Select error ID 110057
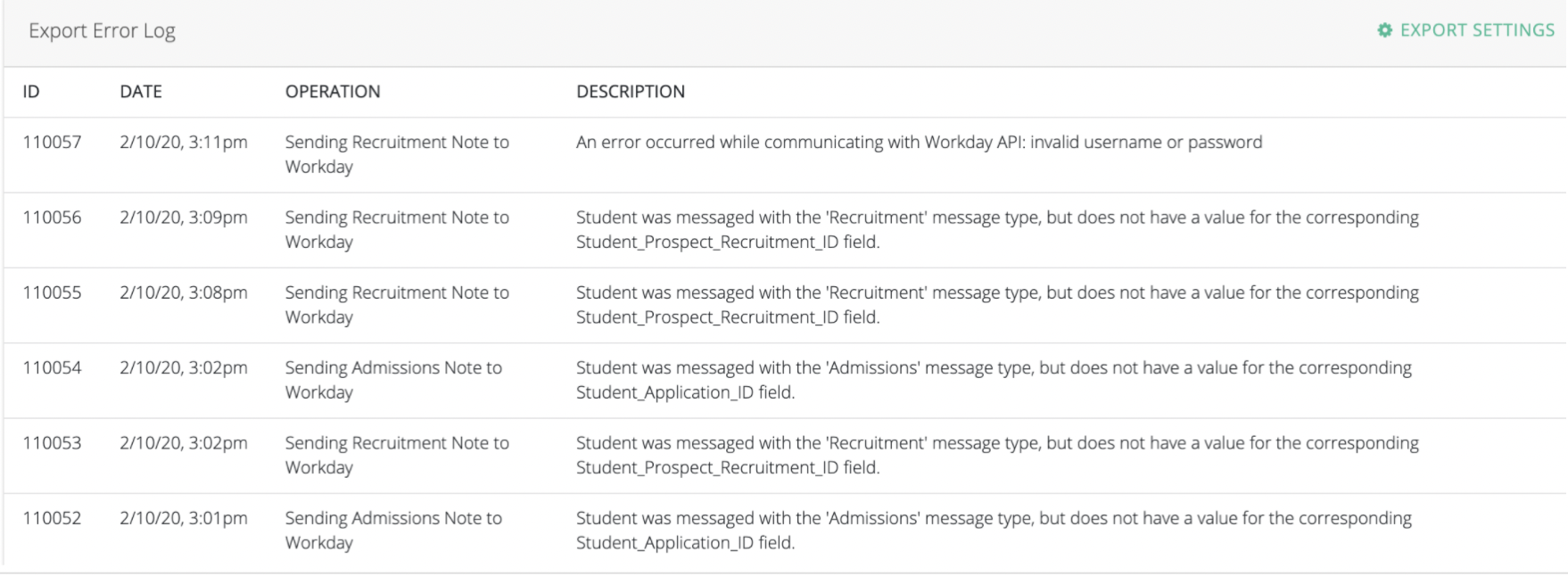Screen dimensions: 1568x576 (52, 142)
